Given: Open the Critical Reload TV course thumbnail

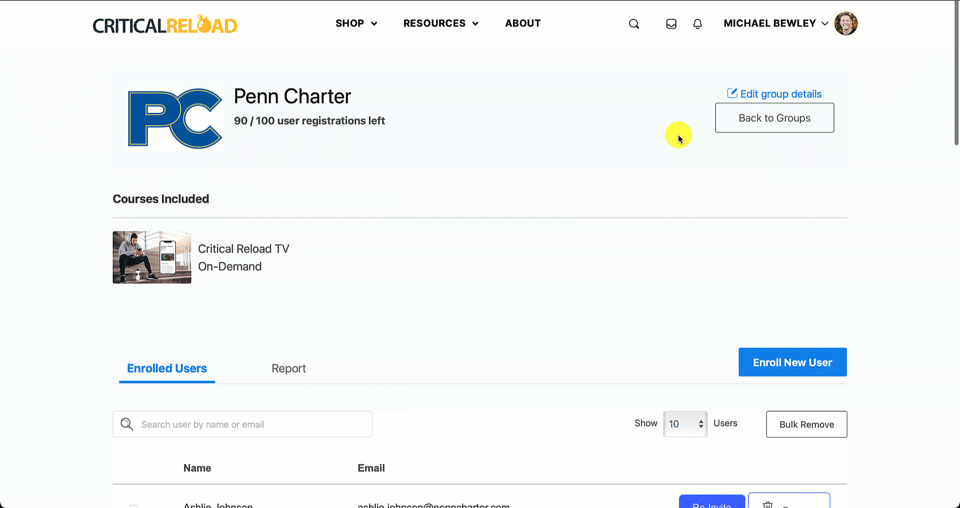Looking at the screenshot, I should tap(152, 257).
